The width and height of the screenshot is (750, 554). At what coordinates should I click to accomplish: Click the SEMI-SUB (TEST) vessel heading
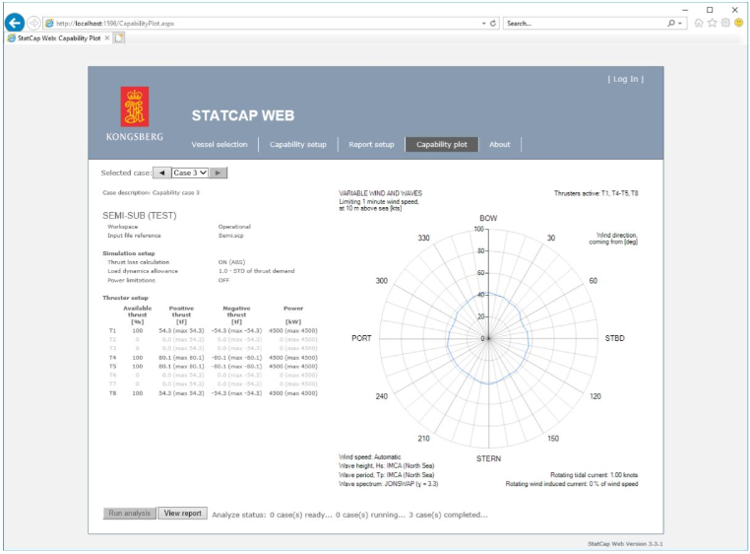tap(139, 216)
